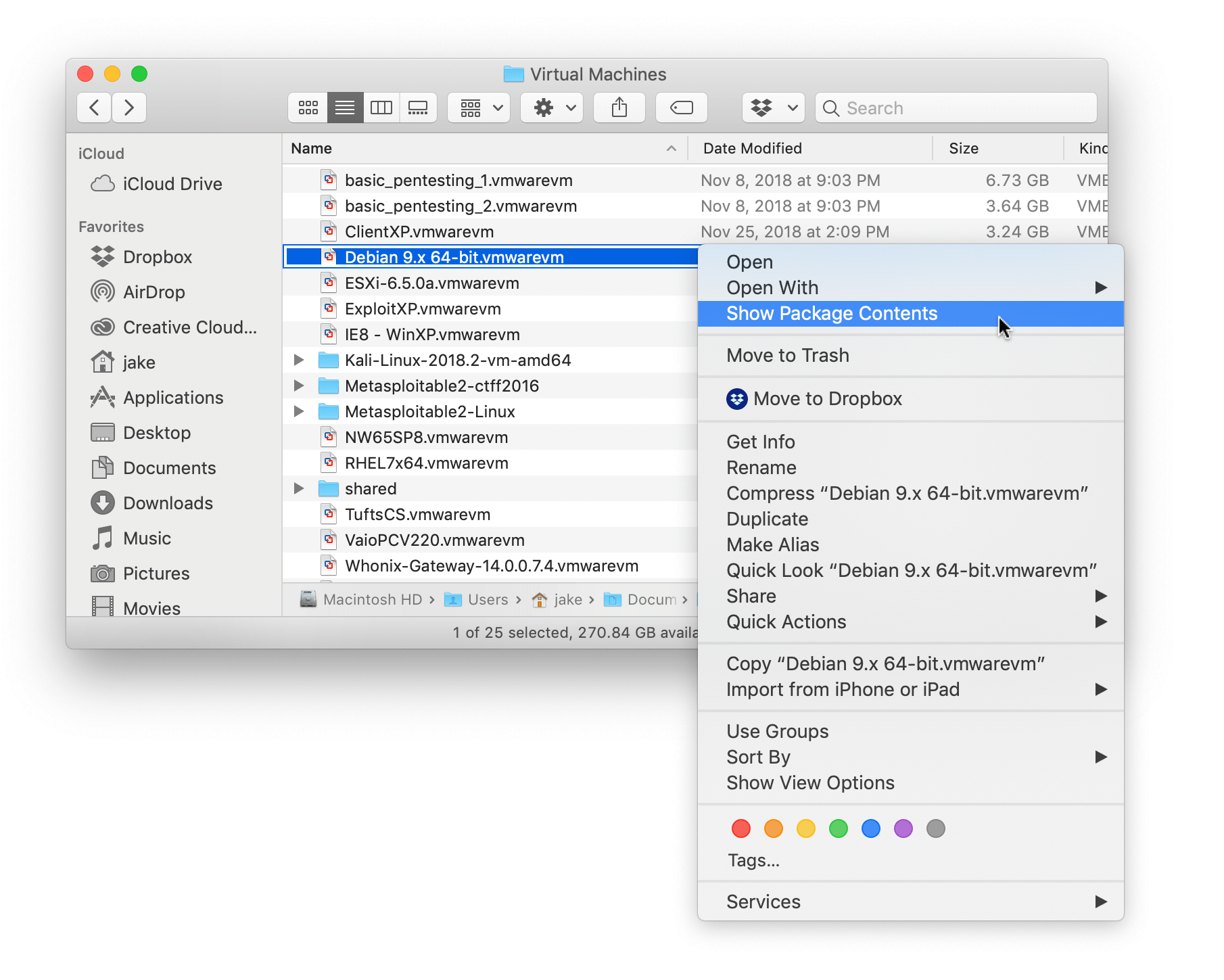Switch to icon view in toolbar
1224x980 pixels.
pos(308,108)
